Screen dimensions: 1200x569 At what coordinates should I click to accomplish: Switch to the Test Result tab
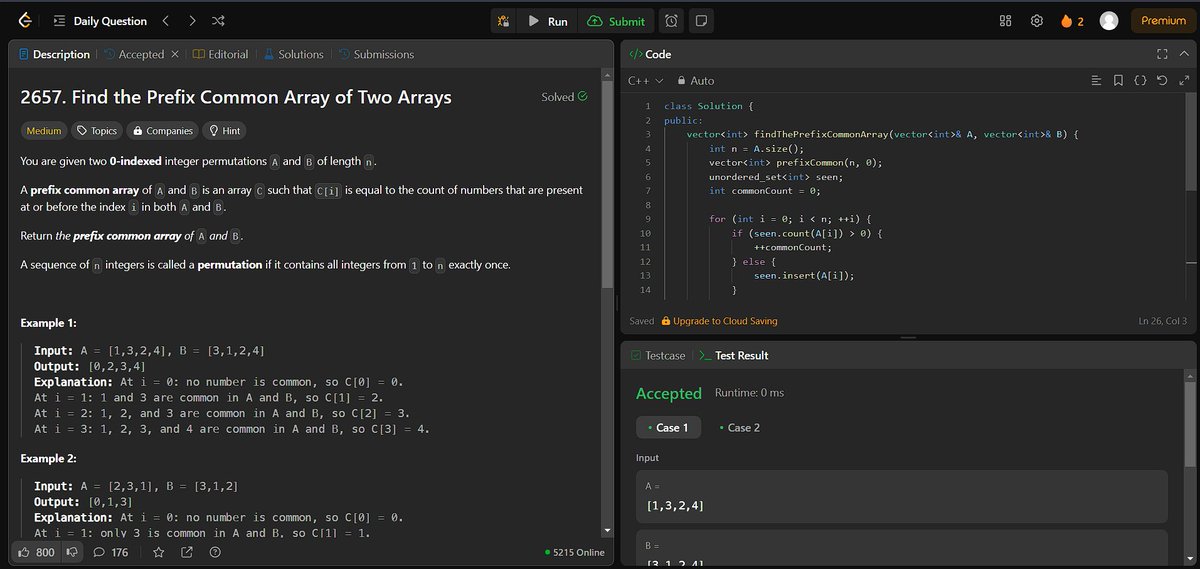[734, 355]
